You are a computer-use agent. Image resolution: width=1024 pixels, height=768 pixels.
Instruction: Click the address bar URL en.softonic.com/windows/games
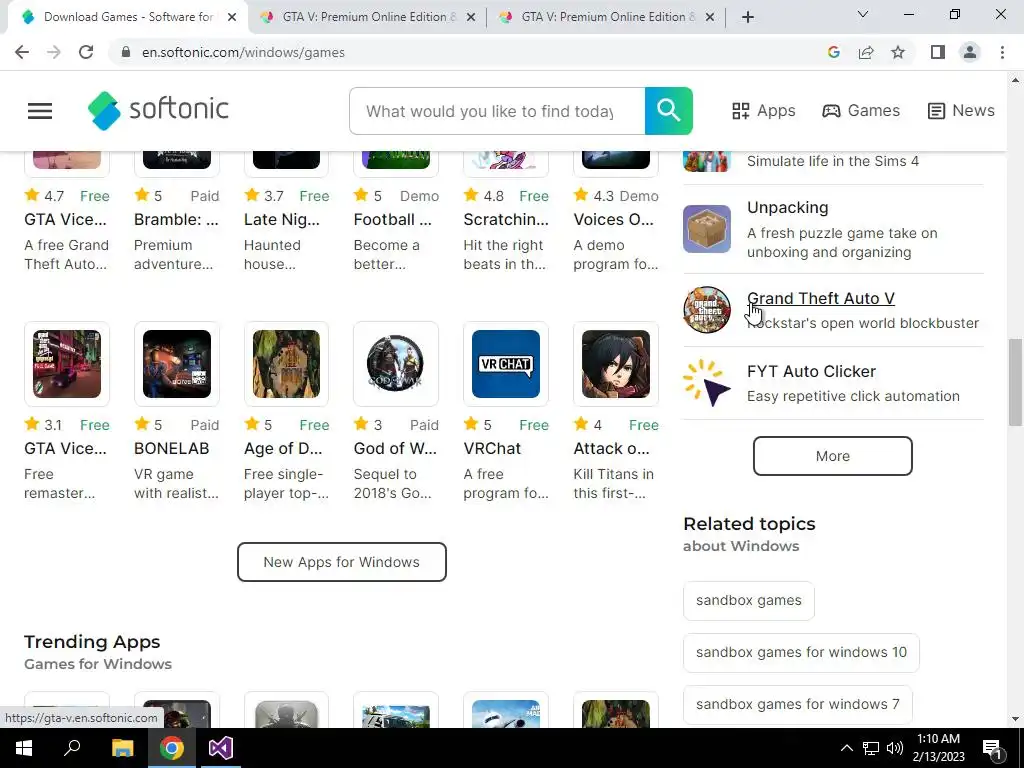click(243, 52)
